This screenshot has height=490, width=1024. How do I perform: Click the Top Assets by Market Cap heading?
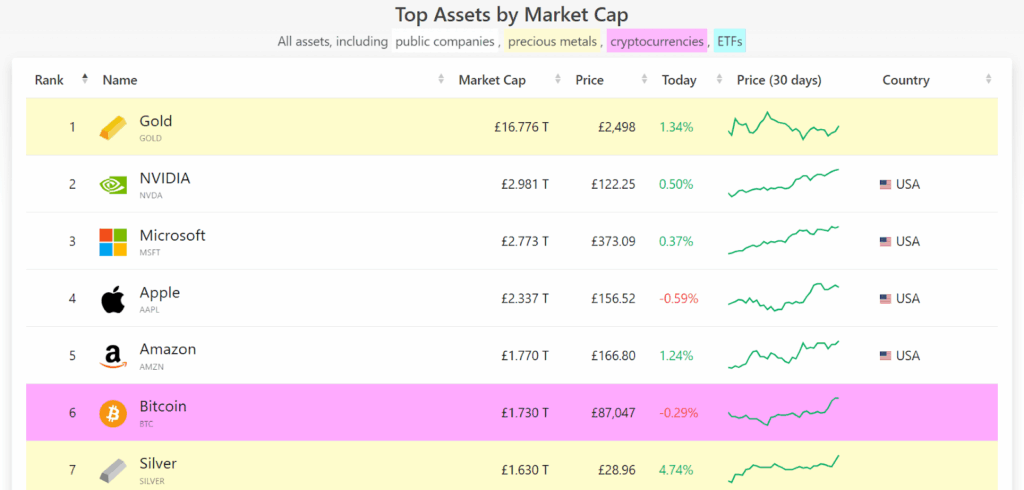click(x=512, y=15)
